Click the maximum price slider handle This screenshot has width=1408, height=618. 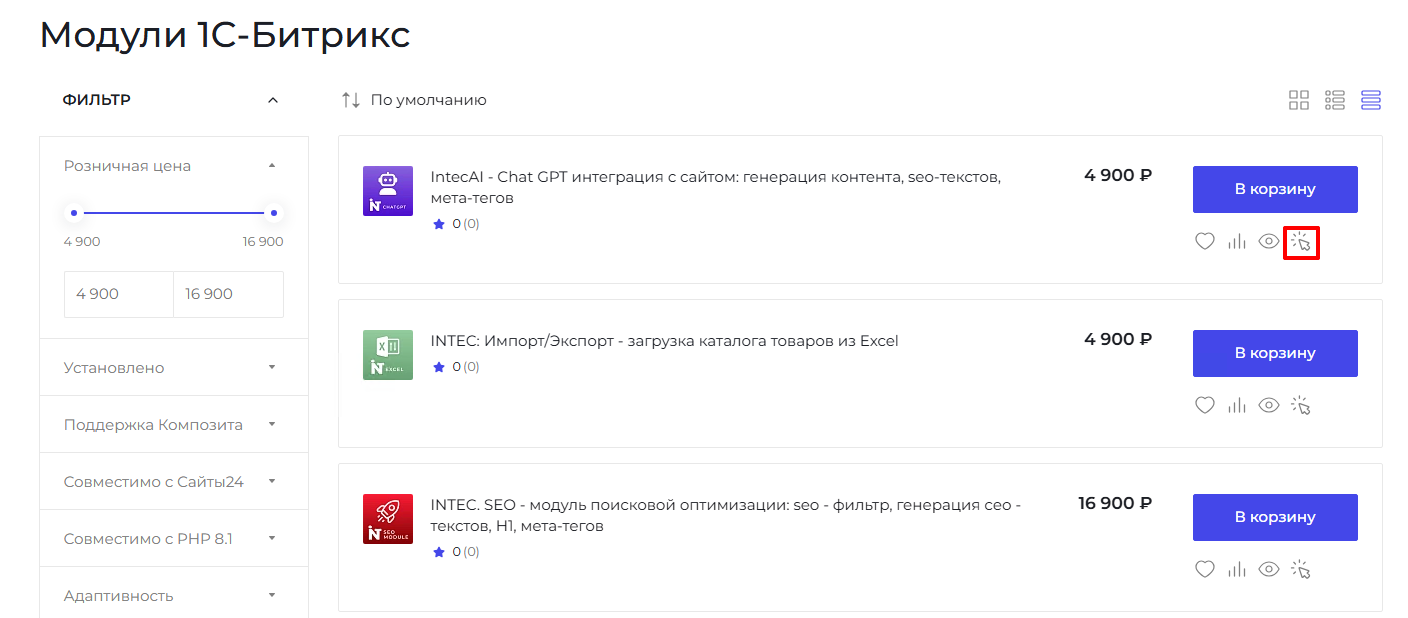pos(274,213)
